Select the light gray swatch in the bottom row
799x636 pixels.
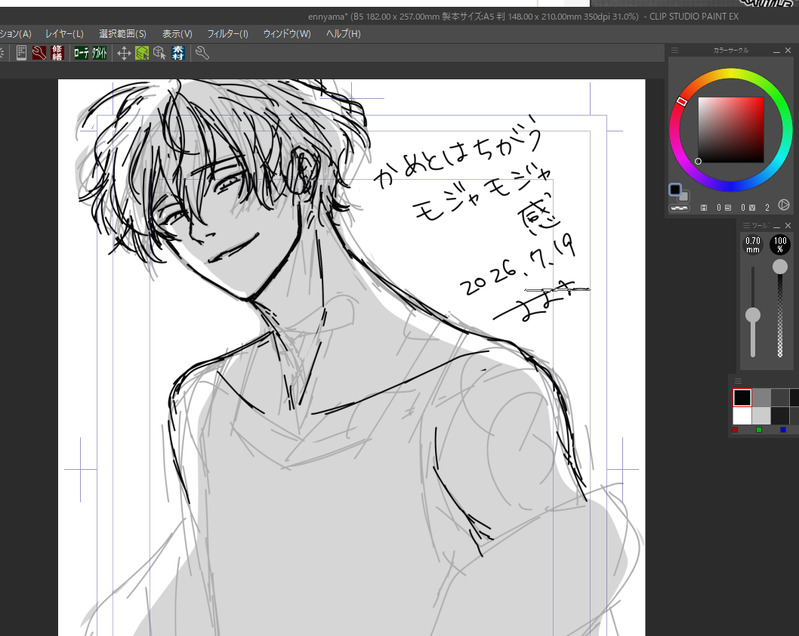pyautogui.click(x=761, y=415)
